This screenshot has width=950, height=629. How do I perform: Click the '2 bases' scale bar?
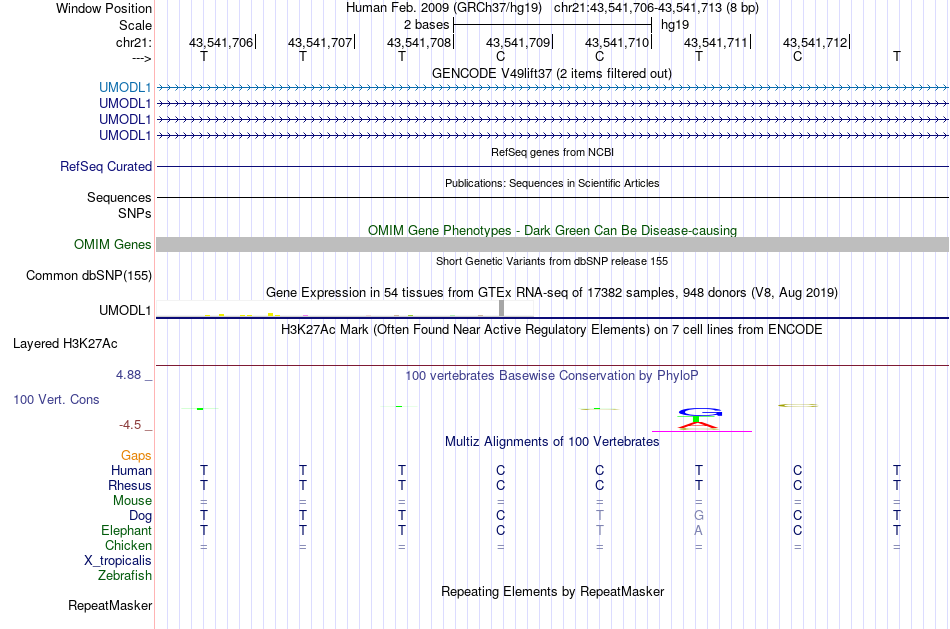point(552,25)
